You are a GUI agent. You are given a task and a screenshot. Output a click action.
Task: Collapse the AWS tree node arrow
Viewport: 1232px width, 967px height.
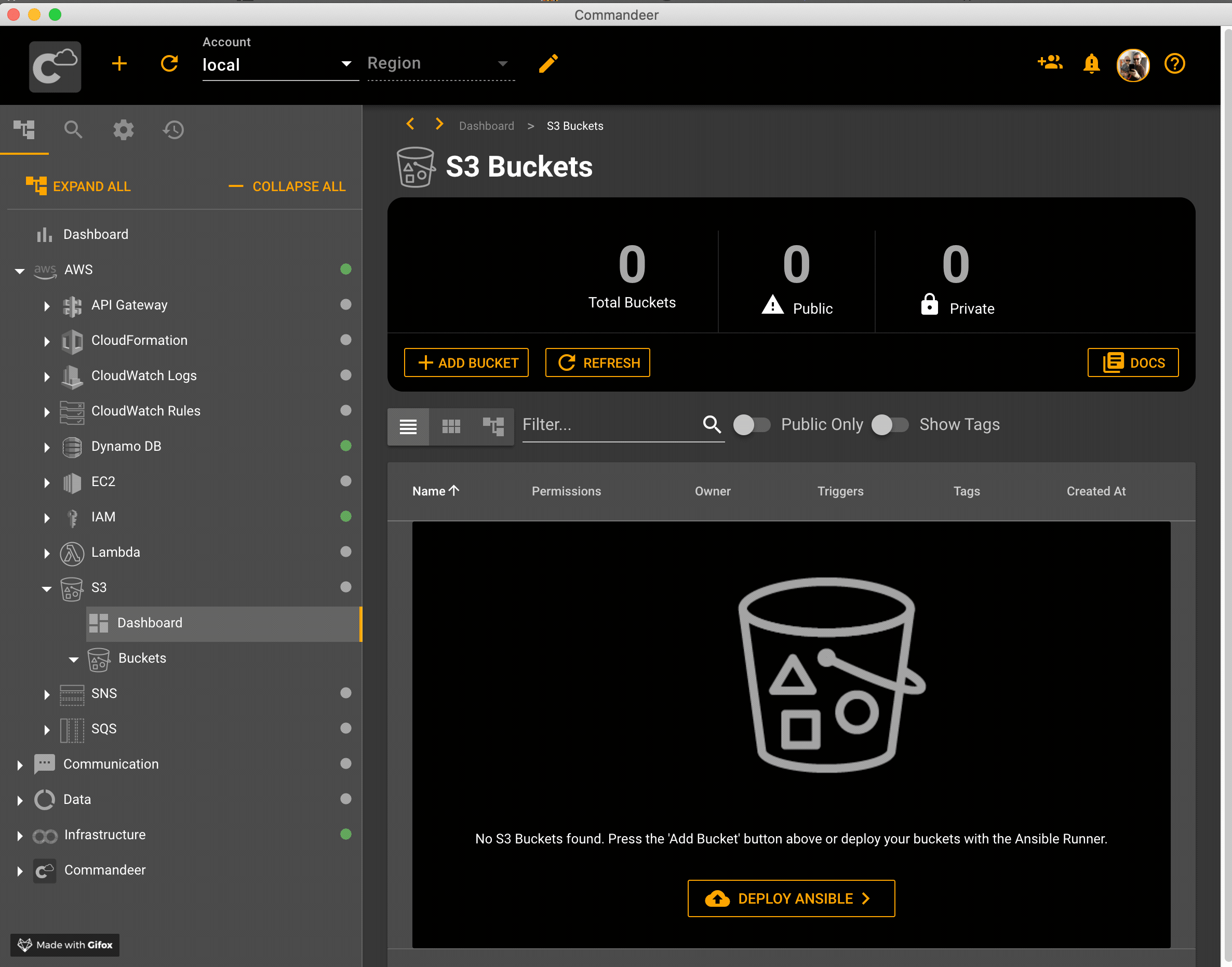[20, 271]
